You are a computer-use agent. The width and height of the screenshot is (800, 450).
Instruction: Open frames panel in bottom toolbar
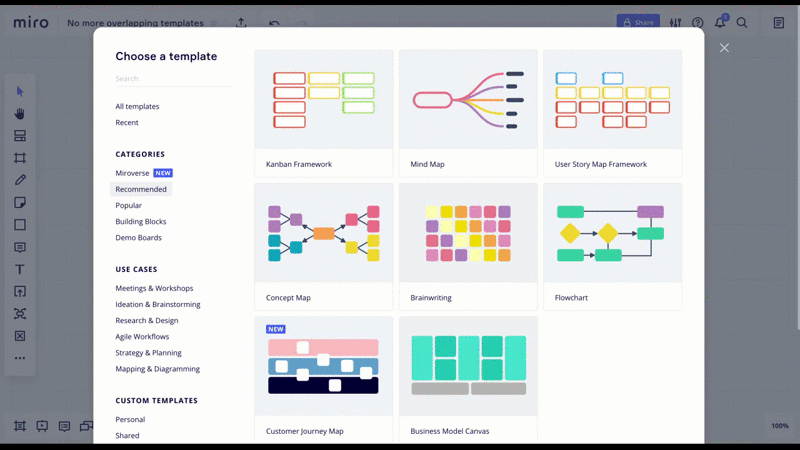20,426
